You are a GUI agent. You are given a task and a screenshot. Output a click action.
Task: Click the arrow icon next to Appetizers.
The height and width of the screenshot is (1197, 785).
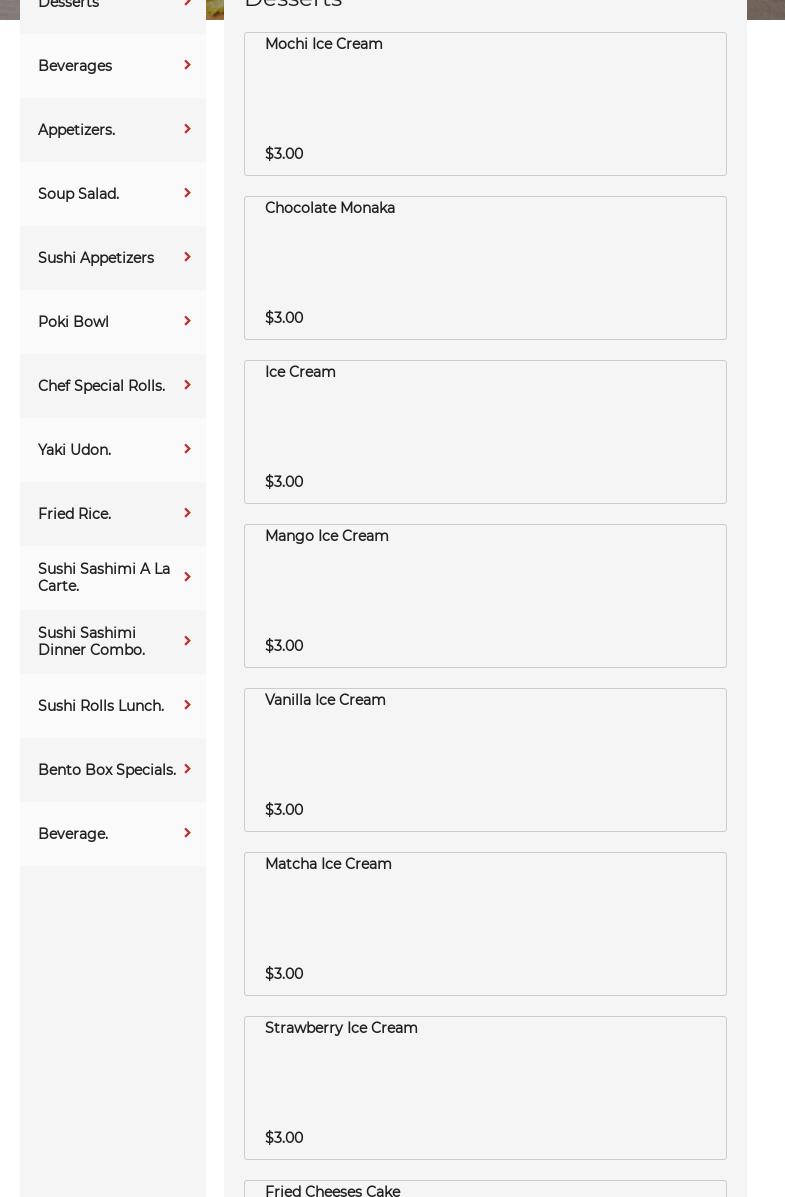187,129
